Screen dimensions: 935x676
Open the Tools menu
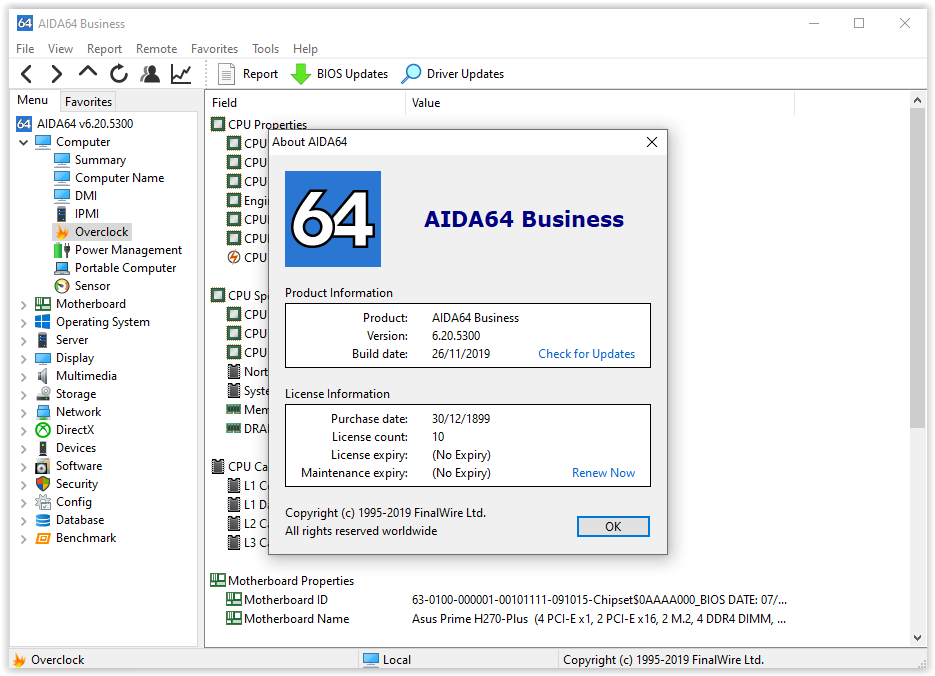tap(265, 49)
